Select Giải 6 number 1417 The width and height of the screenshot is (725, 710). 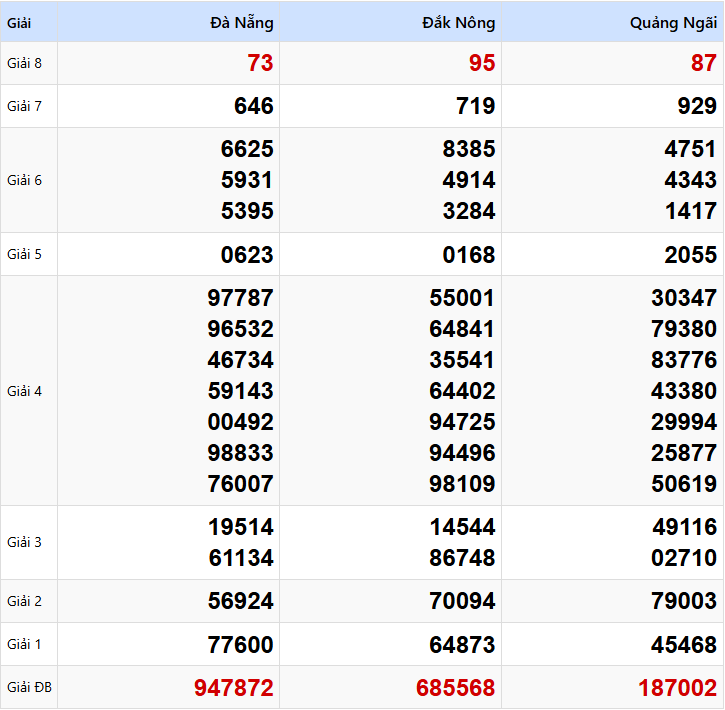click(691, 211)
